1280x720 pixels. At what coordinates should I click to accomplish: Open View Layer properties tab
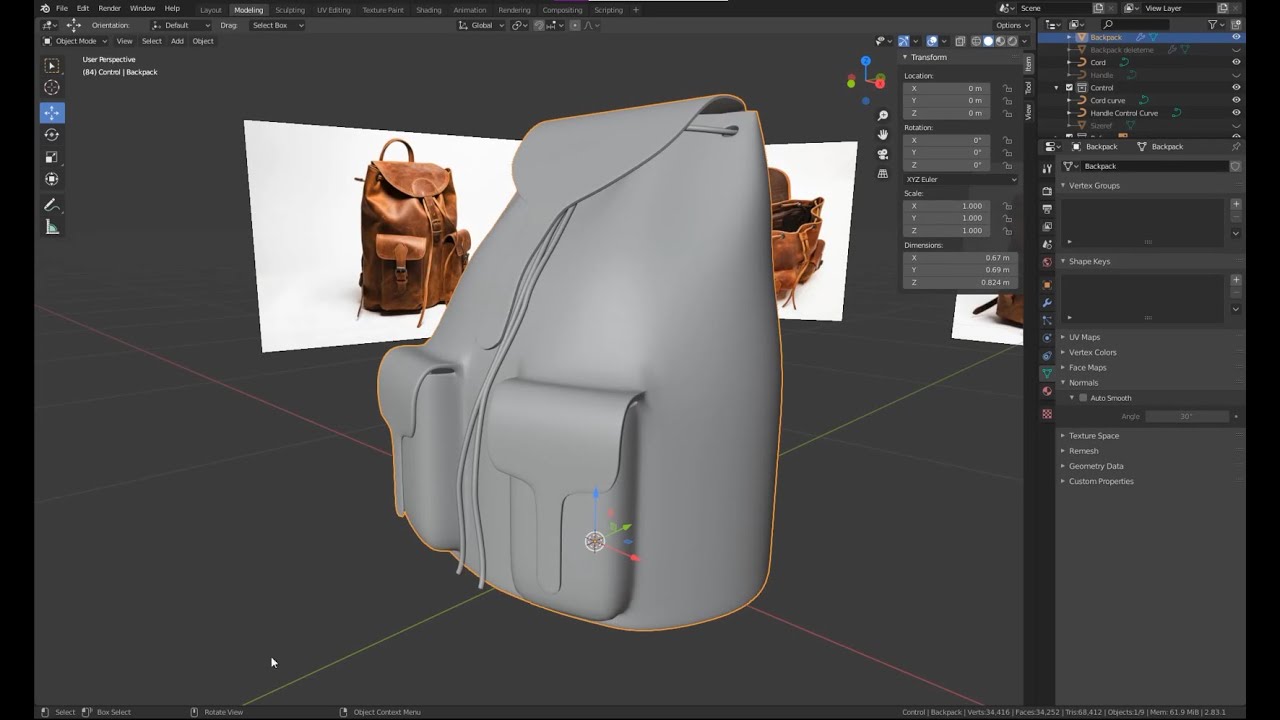click(x=1047, y=227)
